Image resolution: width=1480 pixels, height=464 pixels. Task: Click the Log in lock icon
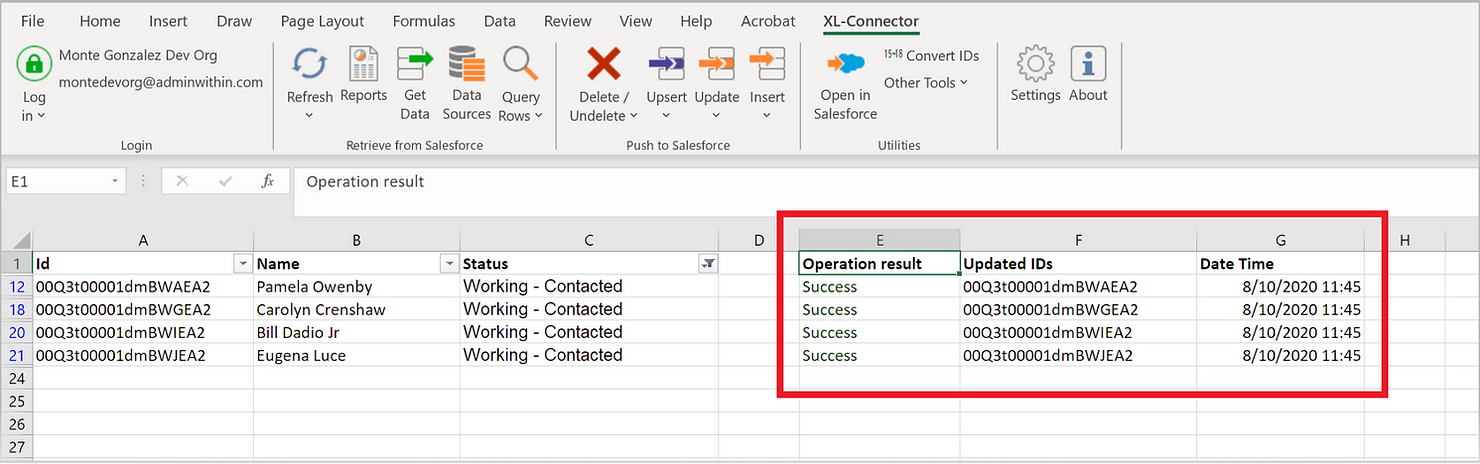coord(34,65)
